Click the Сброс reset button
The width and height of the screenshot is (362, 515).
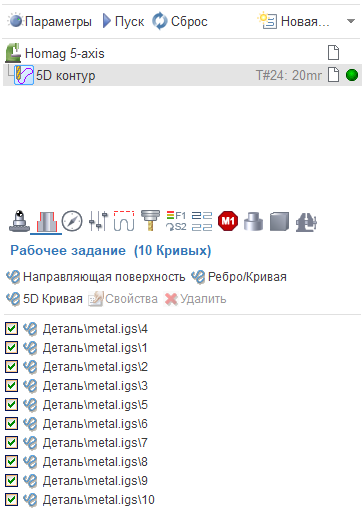(x=180, y=22)
